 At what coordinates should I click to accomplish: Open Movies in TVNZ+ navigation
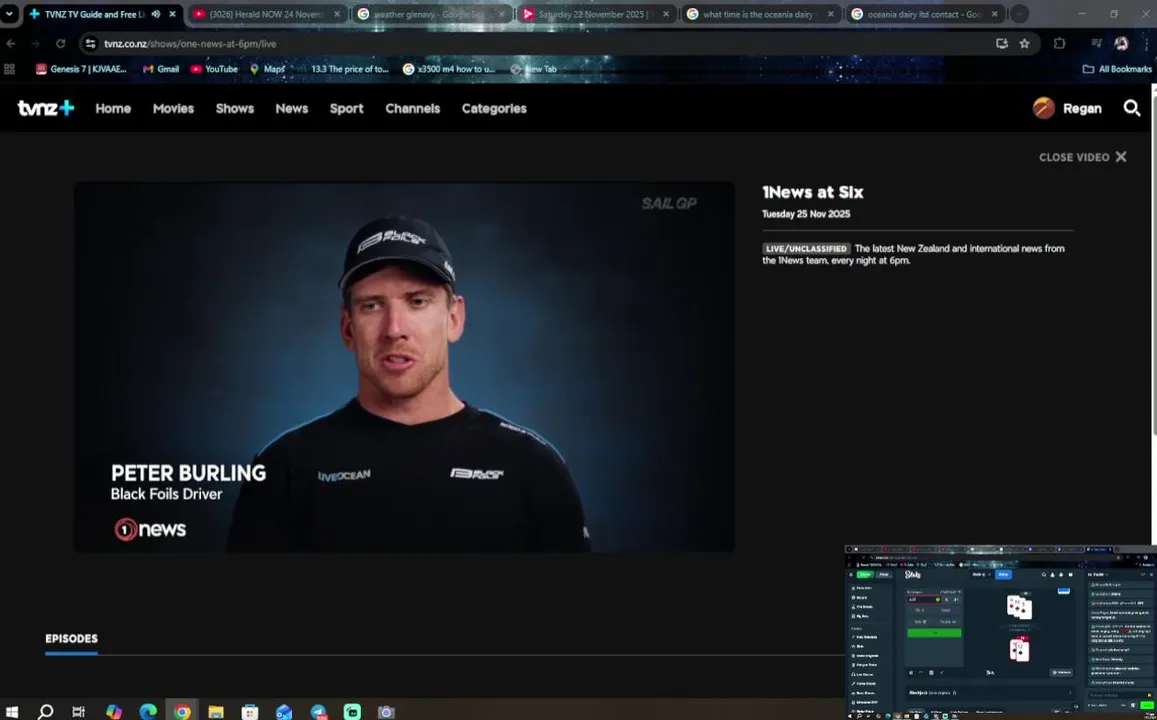(x=173, y=108)
